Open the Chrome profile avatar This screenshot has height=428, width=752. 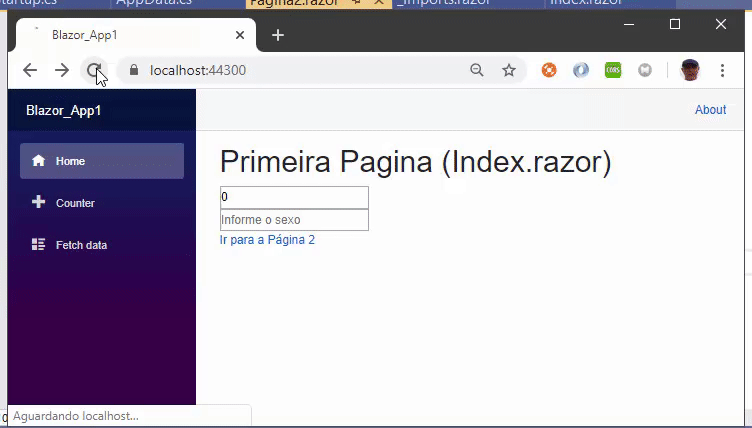point(690,70)
